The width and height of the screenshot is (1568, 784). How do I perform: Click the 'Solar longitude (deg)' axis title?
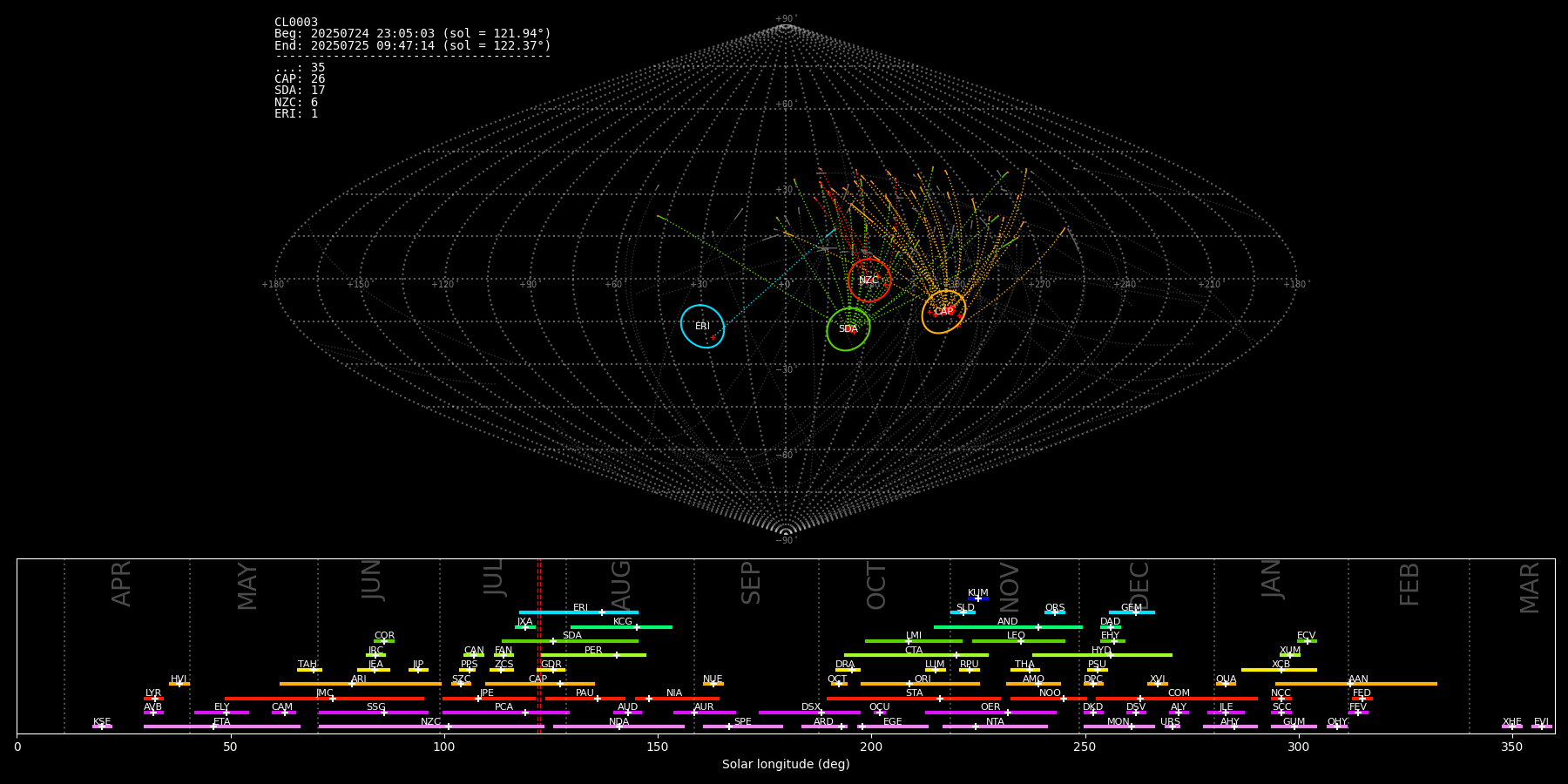click(786, 764)
